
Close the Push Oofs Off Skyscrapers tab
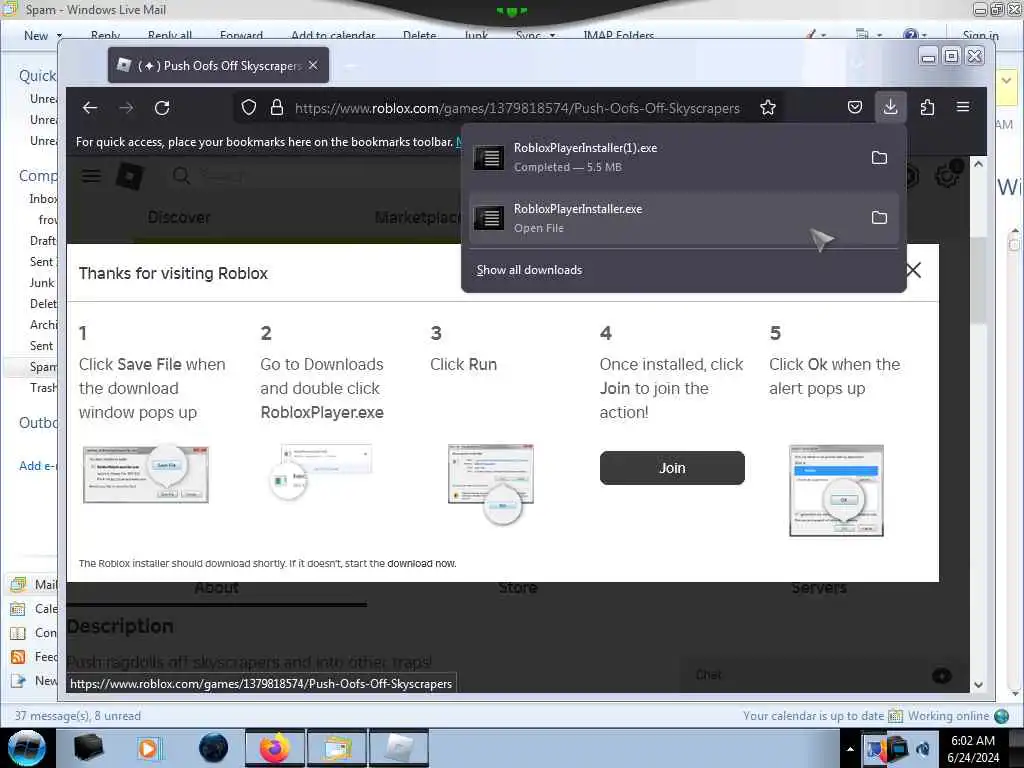click(x=313, y=65)
